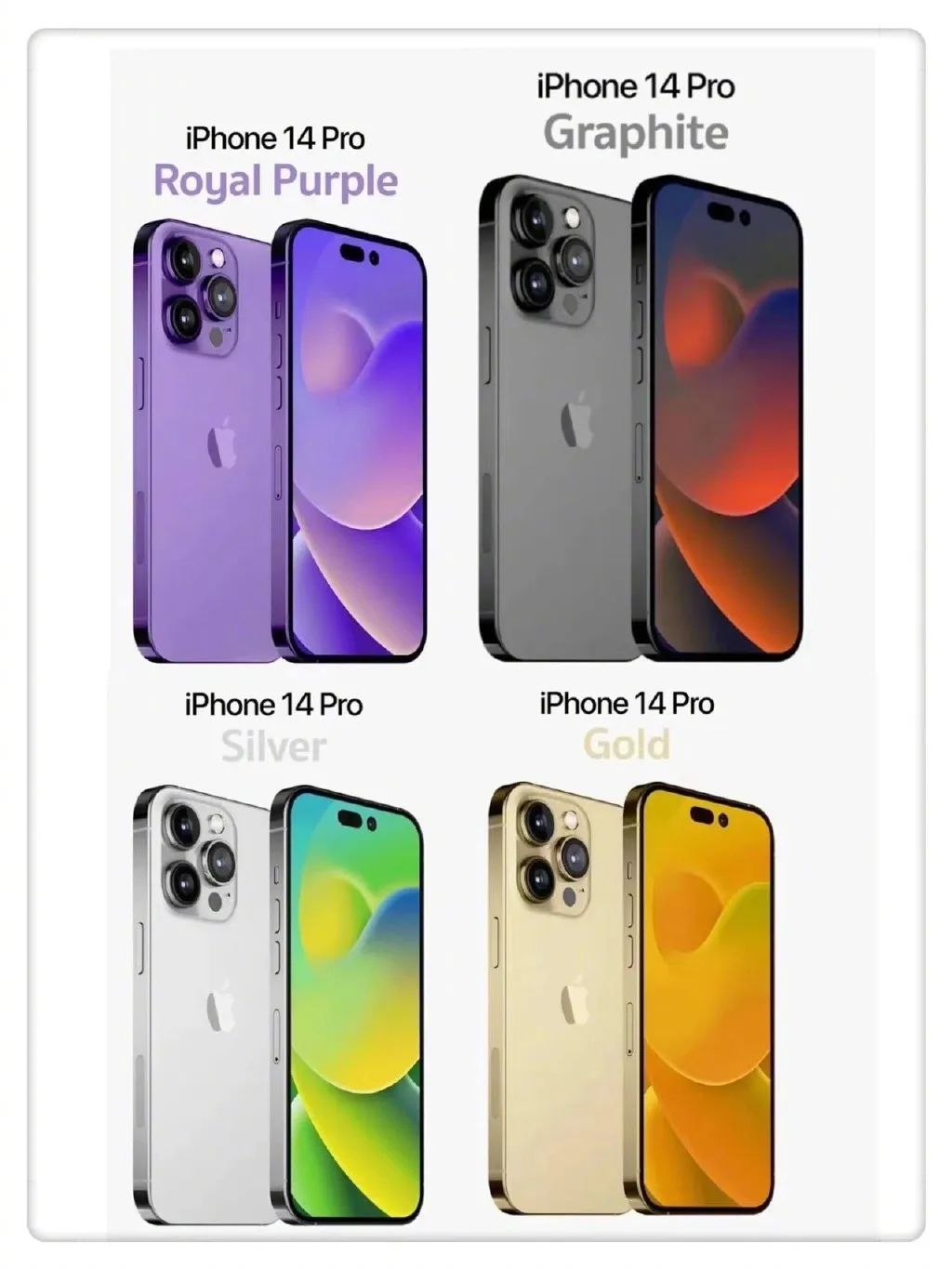Click the Graphite color label
Image resolution: width=952 pixels, height=1269 pixels.
(636, 132)
